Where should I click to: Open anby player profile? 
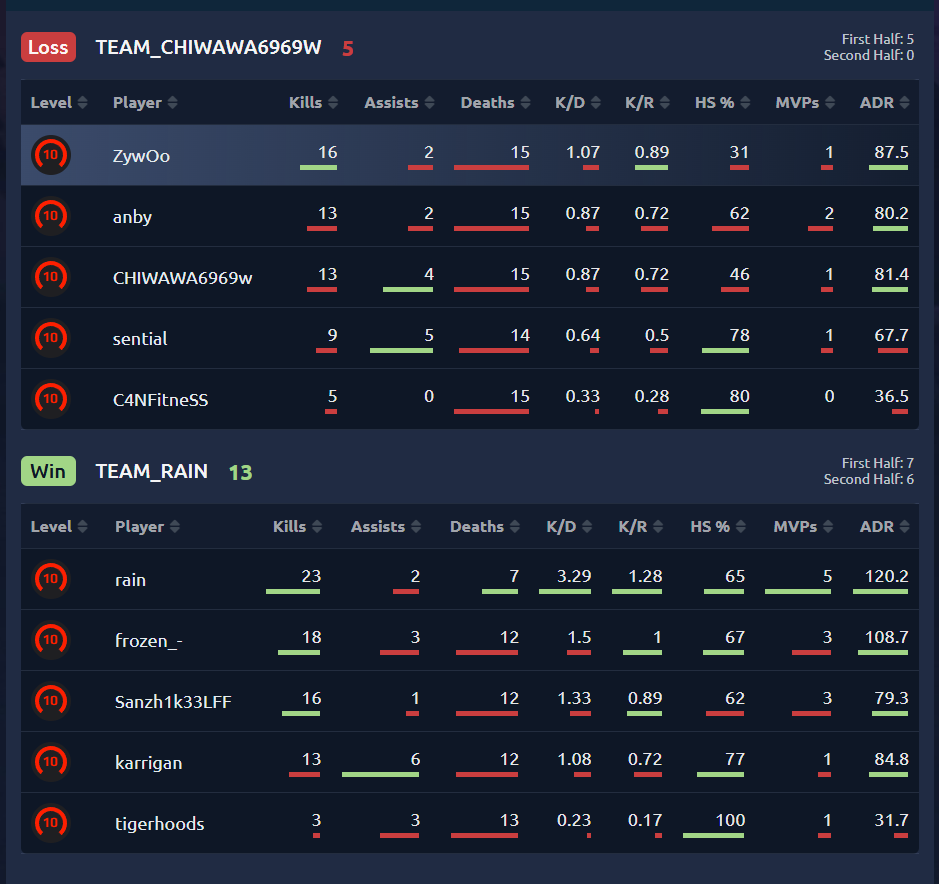pos(132,217)
